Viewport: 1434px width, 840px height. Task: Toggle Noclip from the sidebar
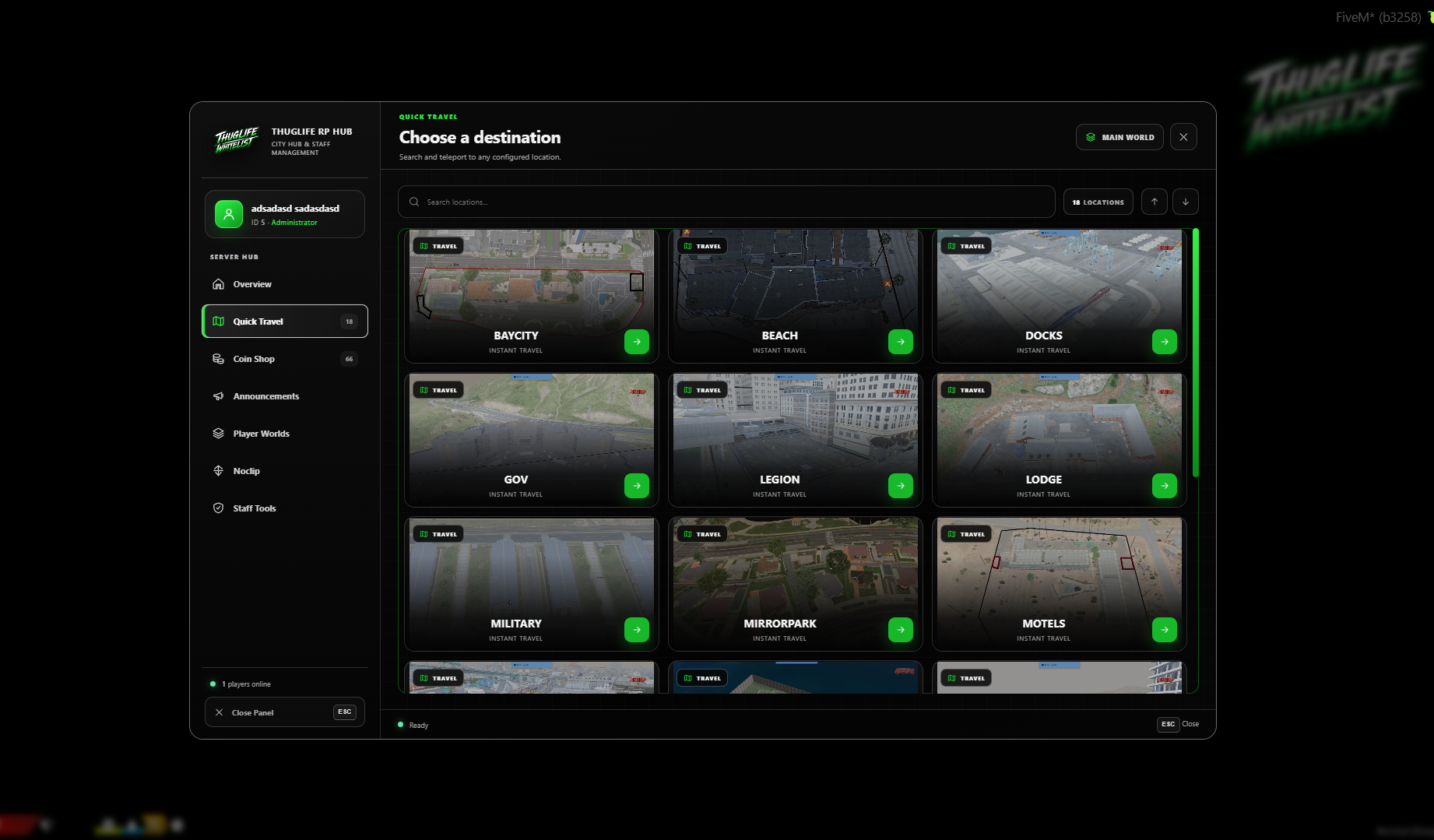(x=285, y=471)
